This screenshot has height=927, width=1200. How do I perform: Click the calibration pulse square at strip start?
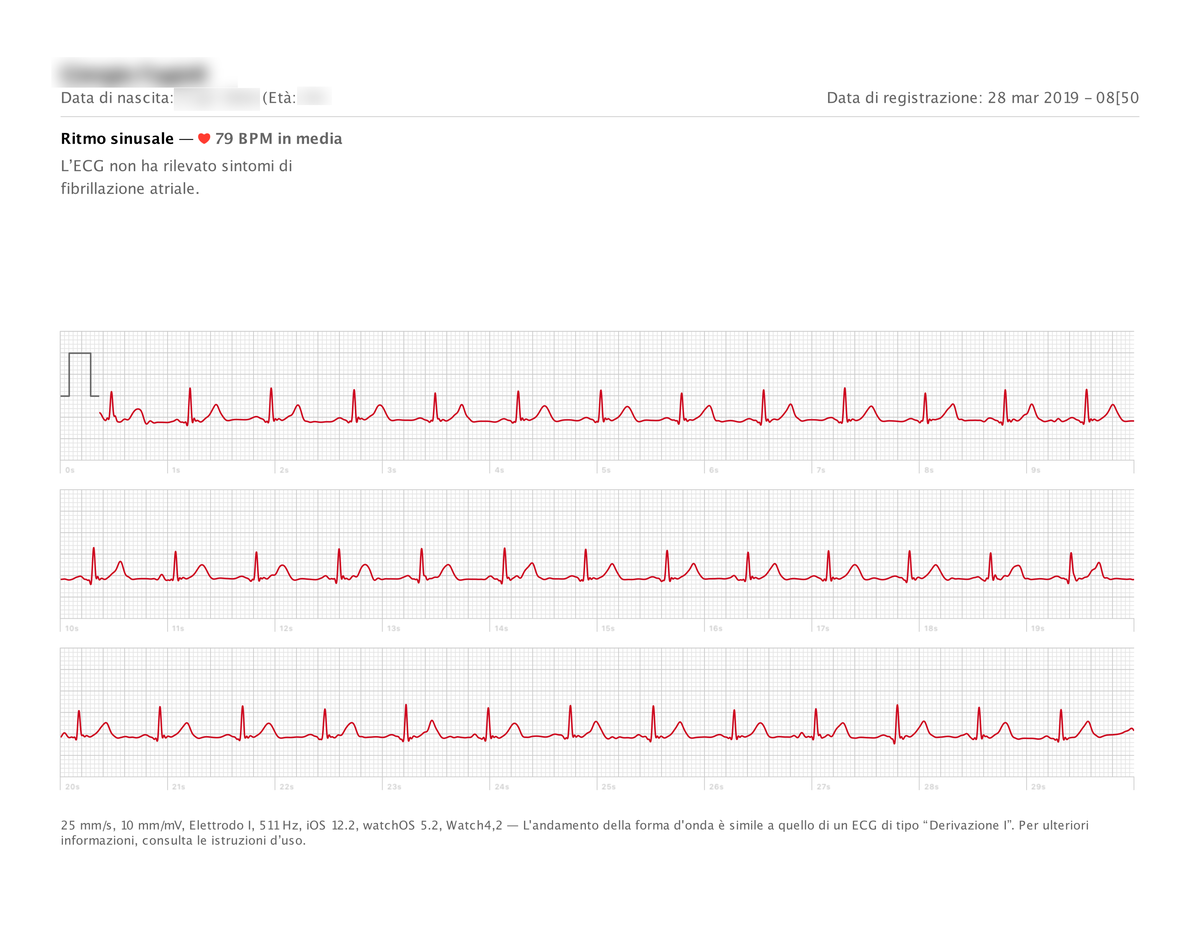[x=80, y=375]
